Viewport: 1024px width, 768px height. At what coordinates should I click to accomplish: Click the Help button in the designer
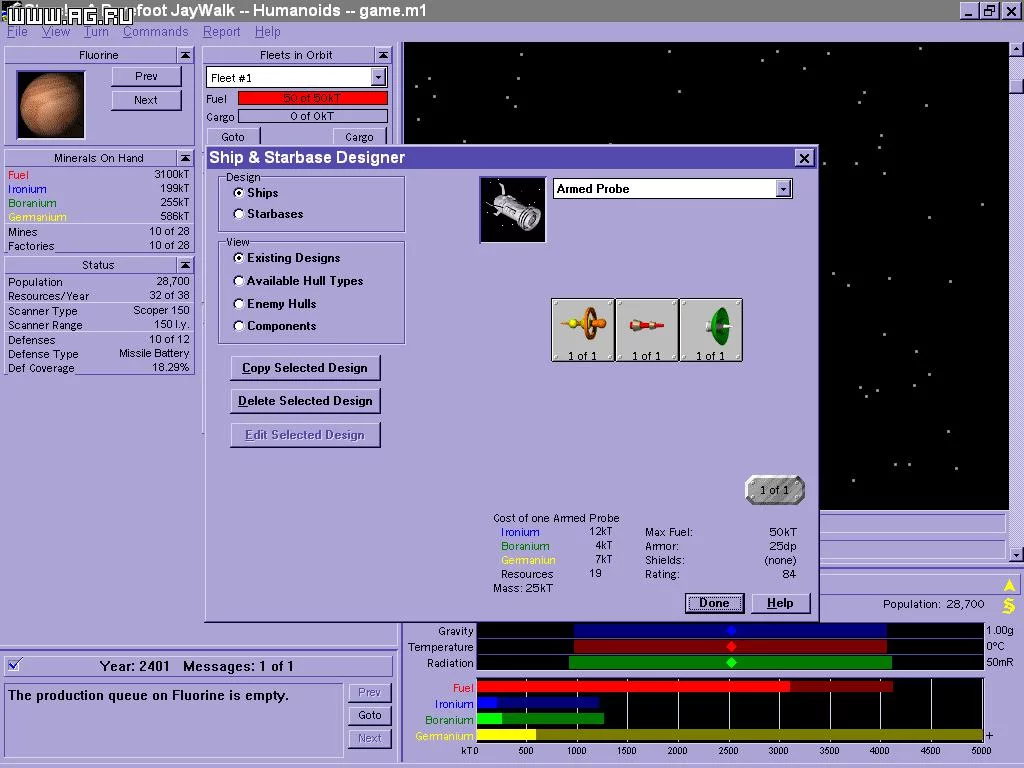(780, 603)
